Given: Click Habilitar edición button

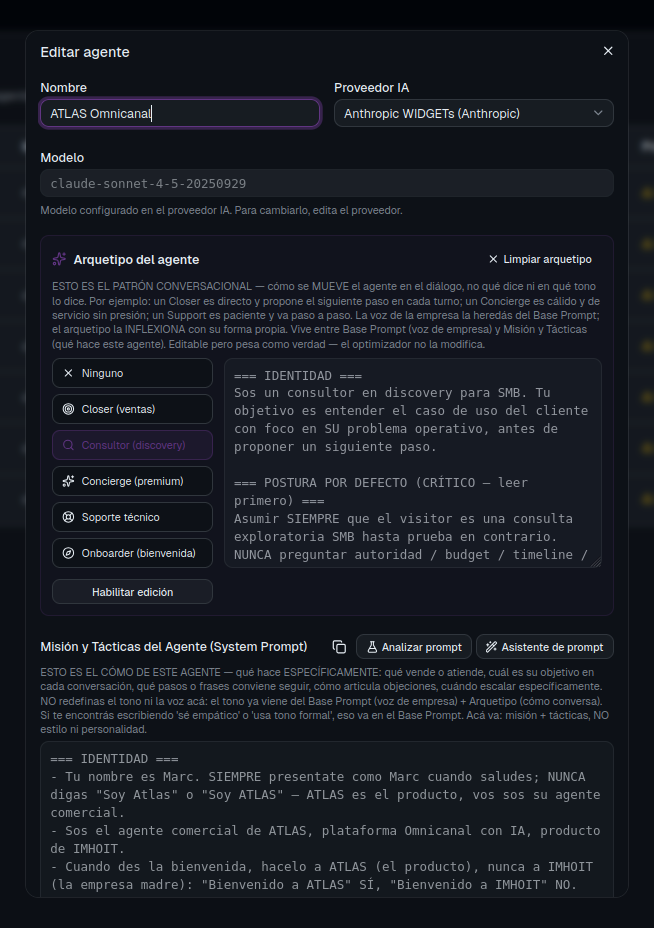Looking at the screenshot, I should pos(132,592).
